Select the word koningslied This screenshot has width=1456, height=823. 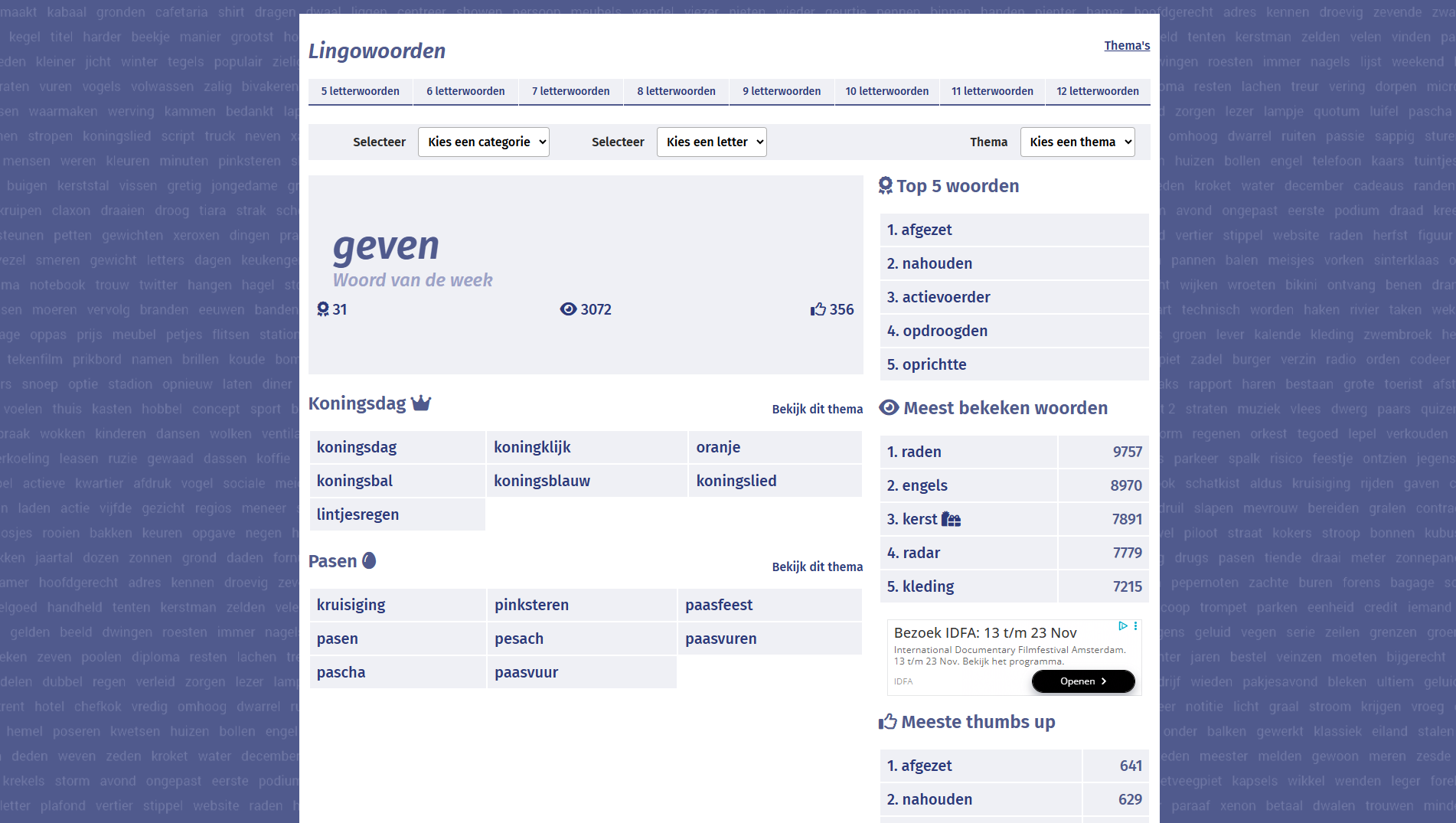click(736, 480)
